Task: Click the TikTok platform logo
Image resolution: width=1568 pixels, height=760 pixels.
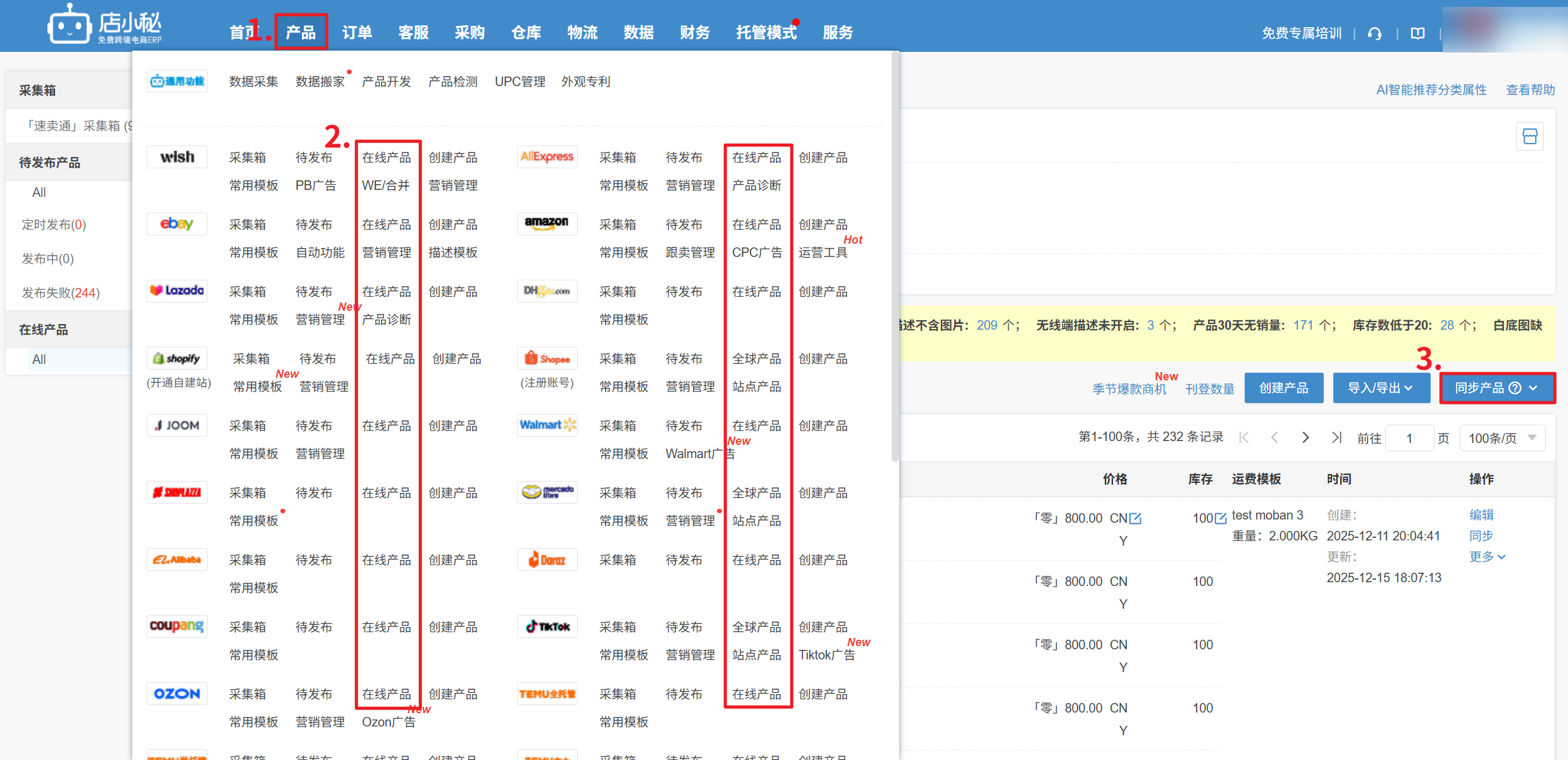Action: click(x=547, y=626)
